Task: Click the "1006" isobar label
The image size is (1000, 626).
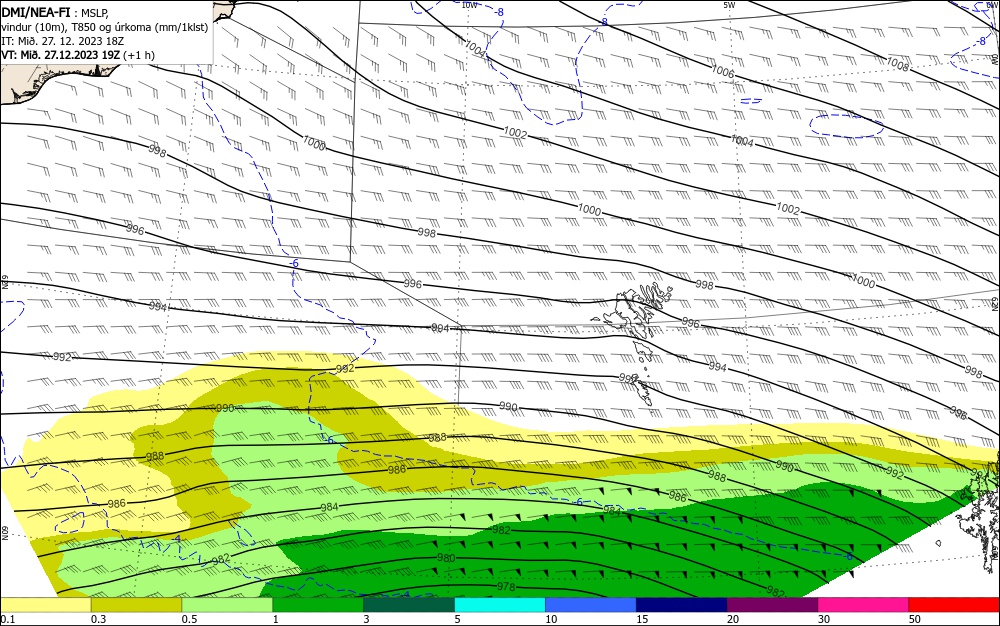Action: [x=723, y=71]
